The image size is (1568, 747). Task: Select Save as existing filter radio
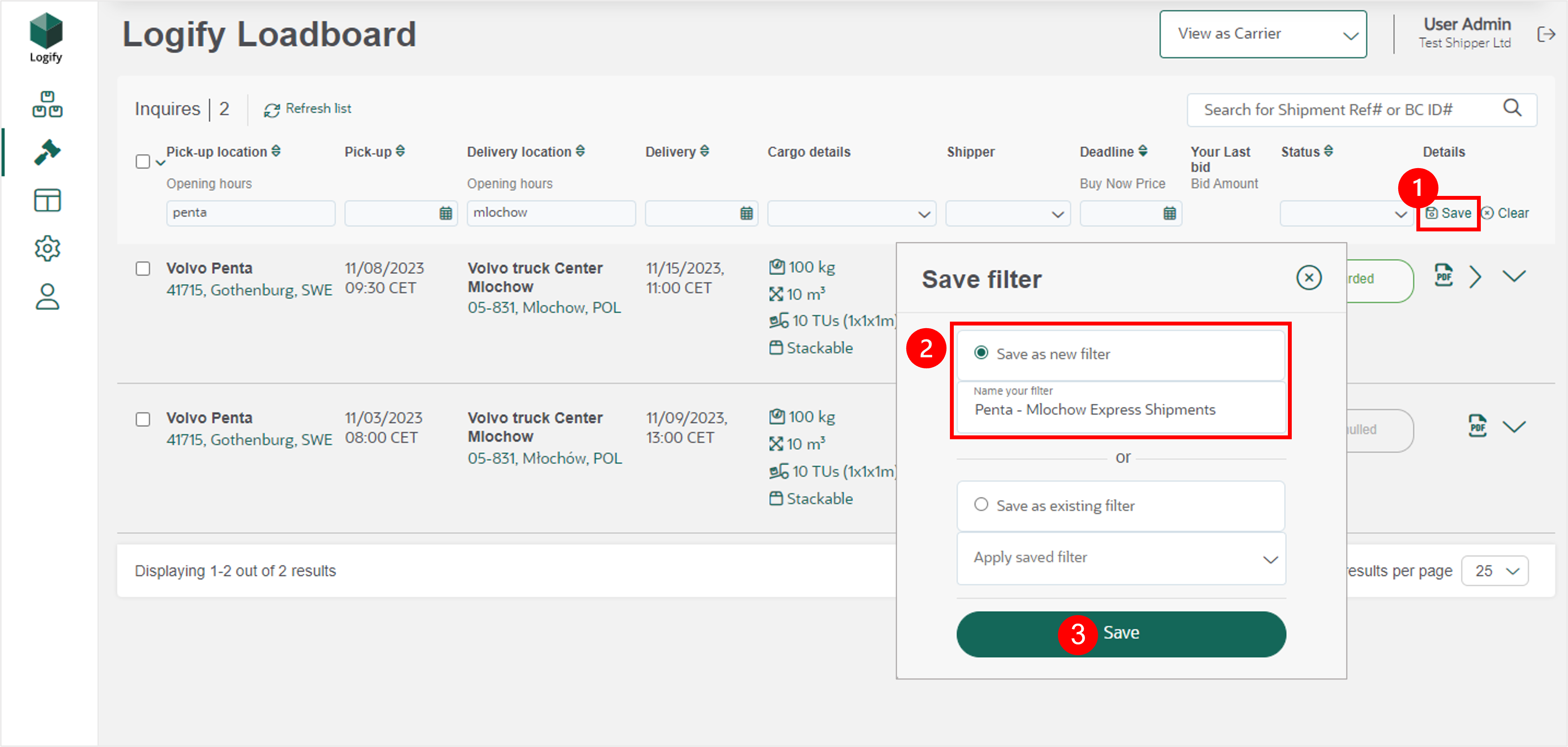click(981, 504)
